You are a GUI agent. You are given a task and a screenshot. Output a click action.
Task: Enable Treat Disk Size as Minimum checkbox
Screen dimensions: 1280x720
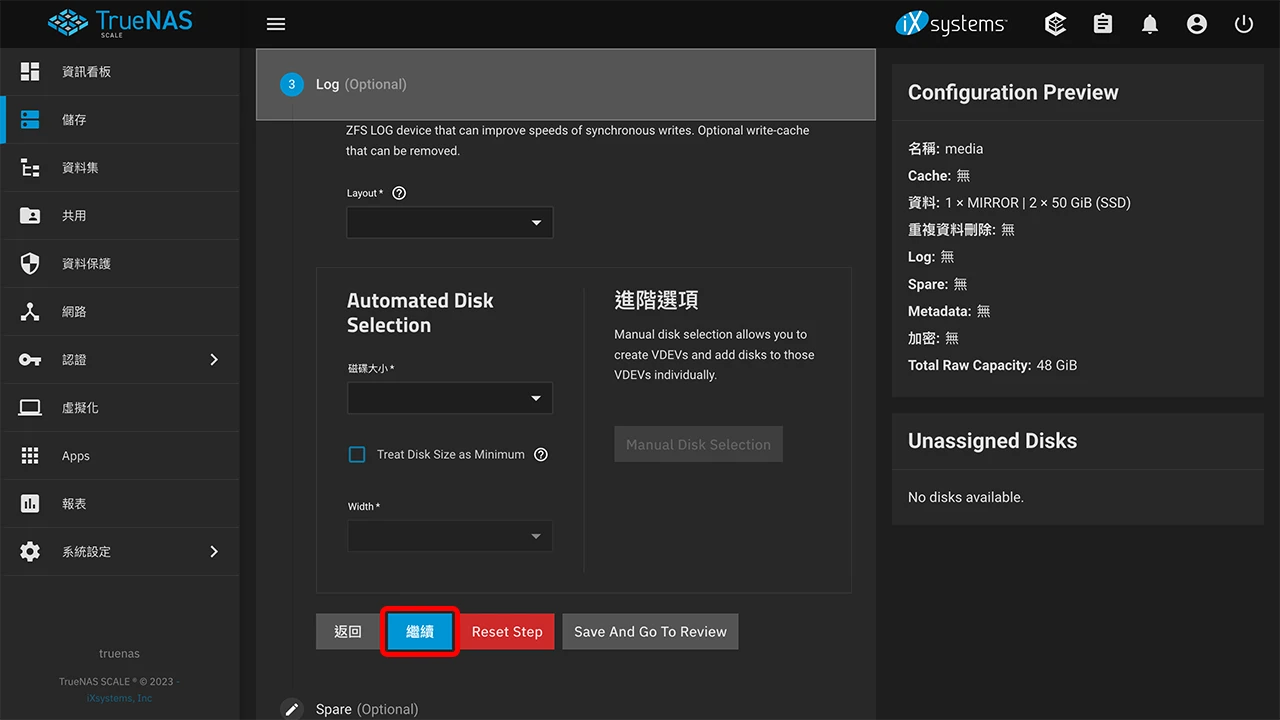pyautogui.click(x=357, y=454)
